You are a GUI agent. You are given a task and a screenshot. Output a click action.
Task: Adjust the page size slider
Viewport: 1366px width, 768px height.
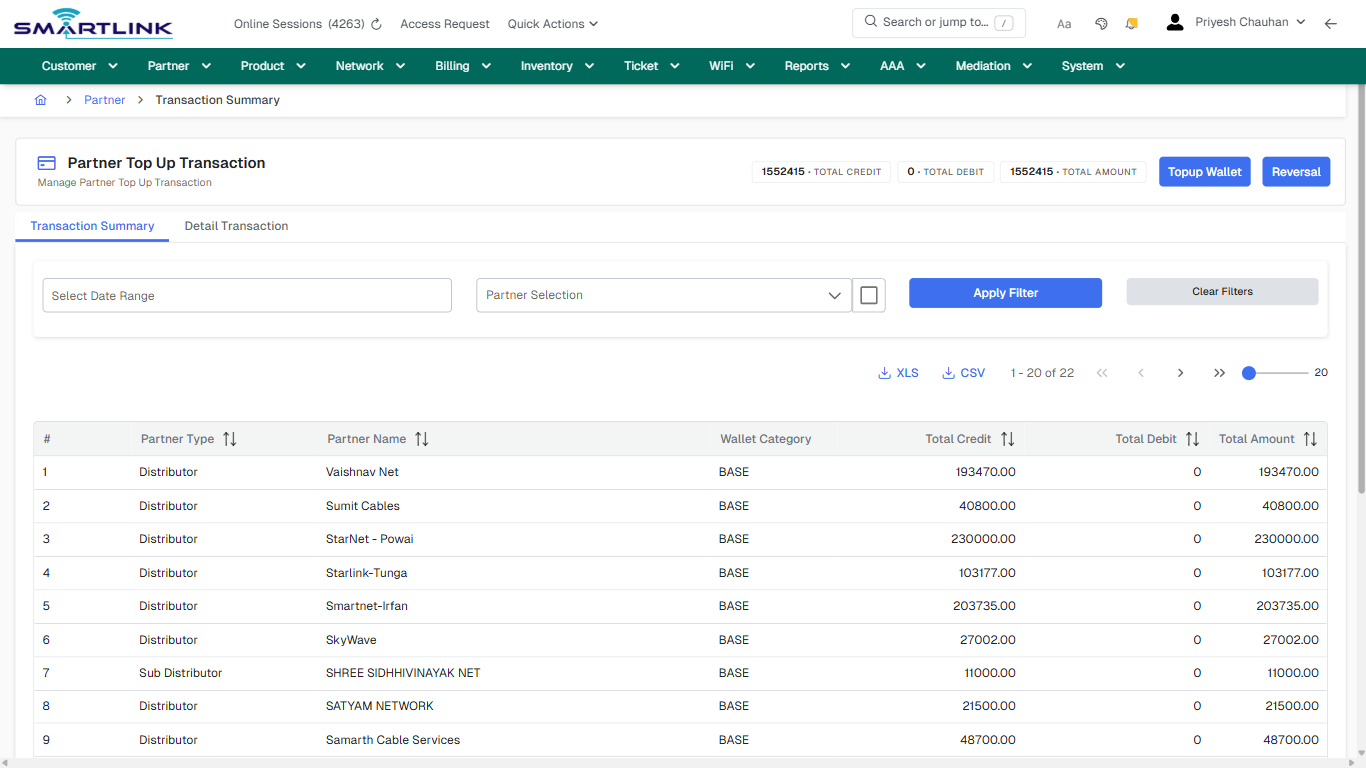(1249, 372)
